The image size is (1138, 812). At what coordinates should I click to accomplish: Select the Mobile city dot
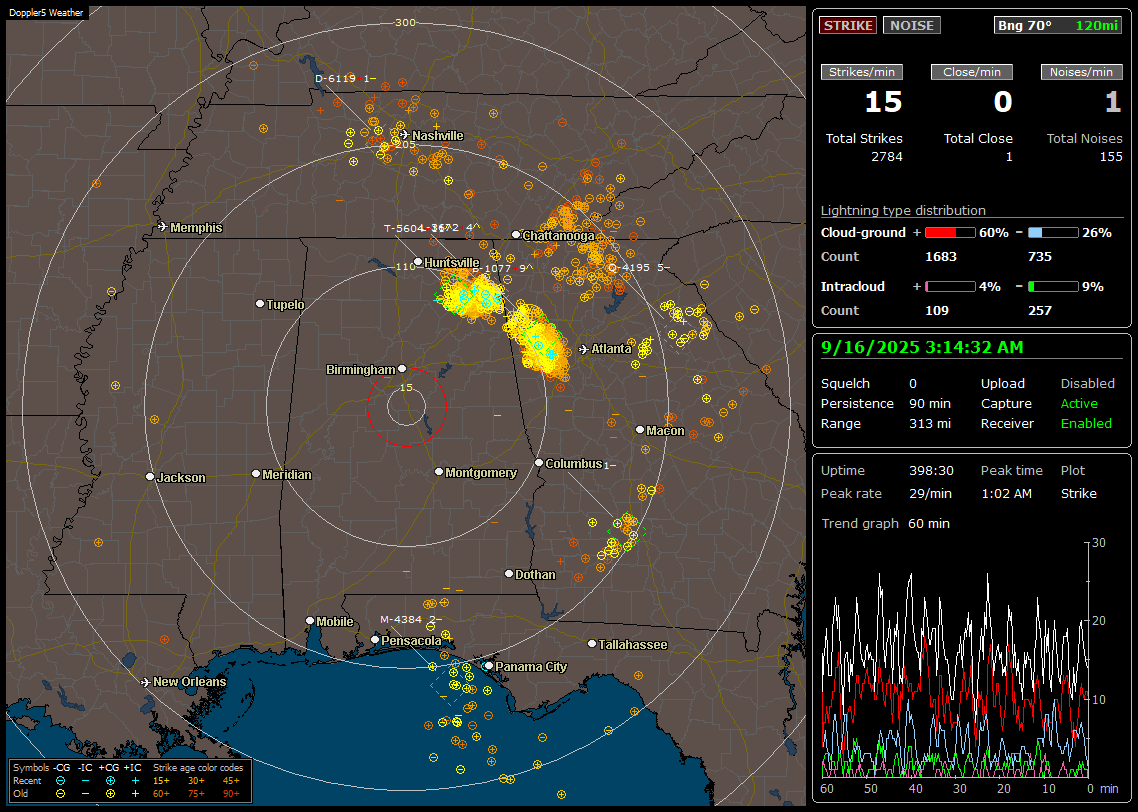click(x=310, y=620)
